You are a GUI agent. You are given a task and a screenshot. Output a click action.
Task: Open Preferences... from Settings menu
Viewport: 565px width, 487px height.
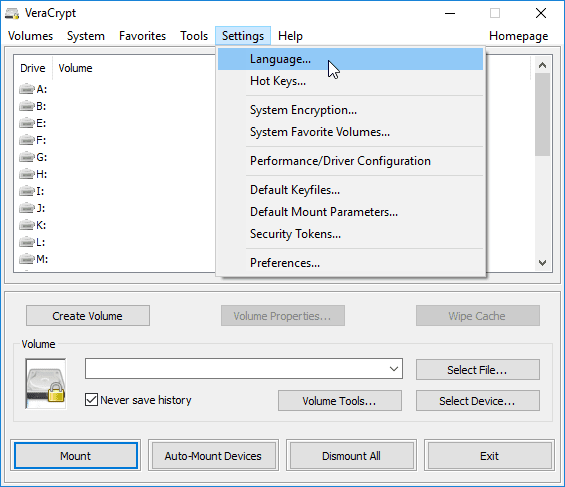[x=350, y=263]
